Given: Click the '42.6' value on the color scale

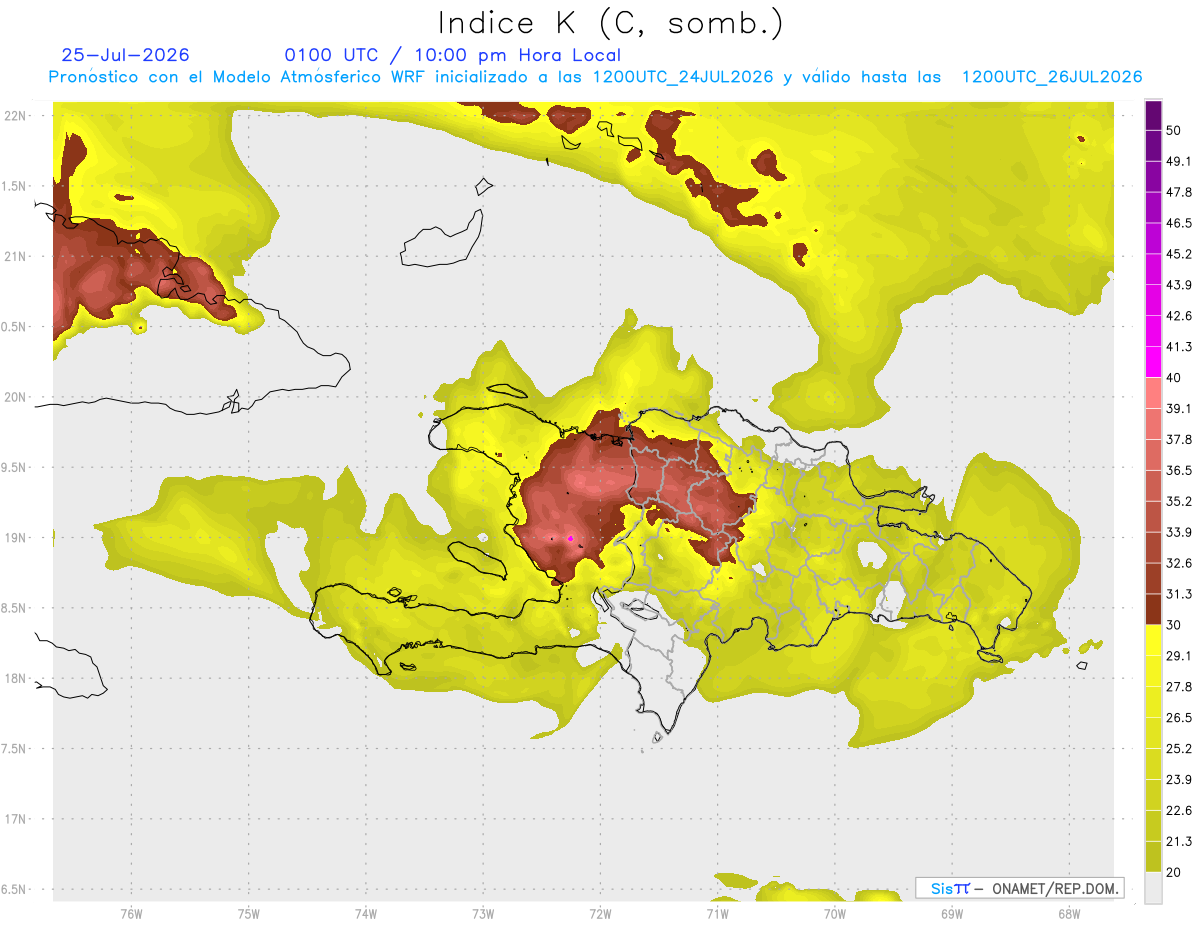Looking at the screenshot, I should click(x=1179, y=316).
